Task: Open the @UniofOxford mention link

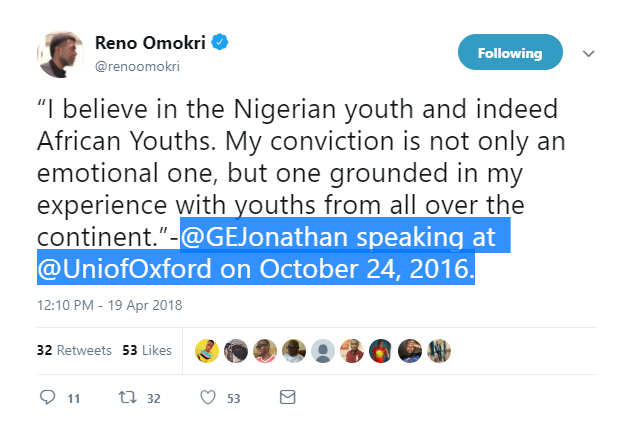Action: click(112, 270)
